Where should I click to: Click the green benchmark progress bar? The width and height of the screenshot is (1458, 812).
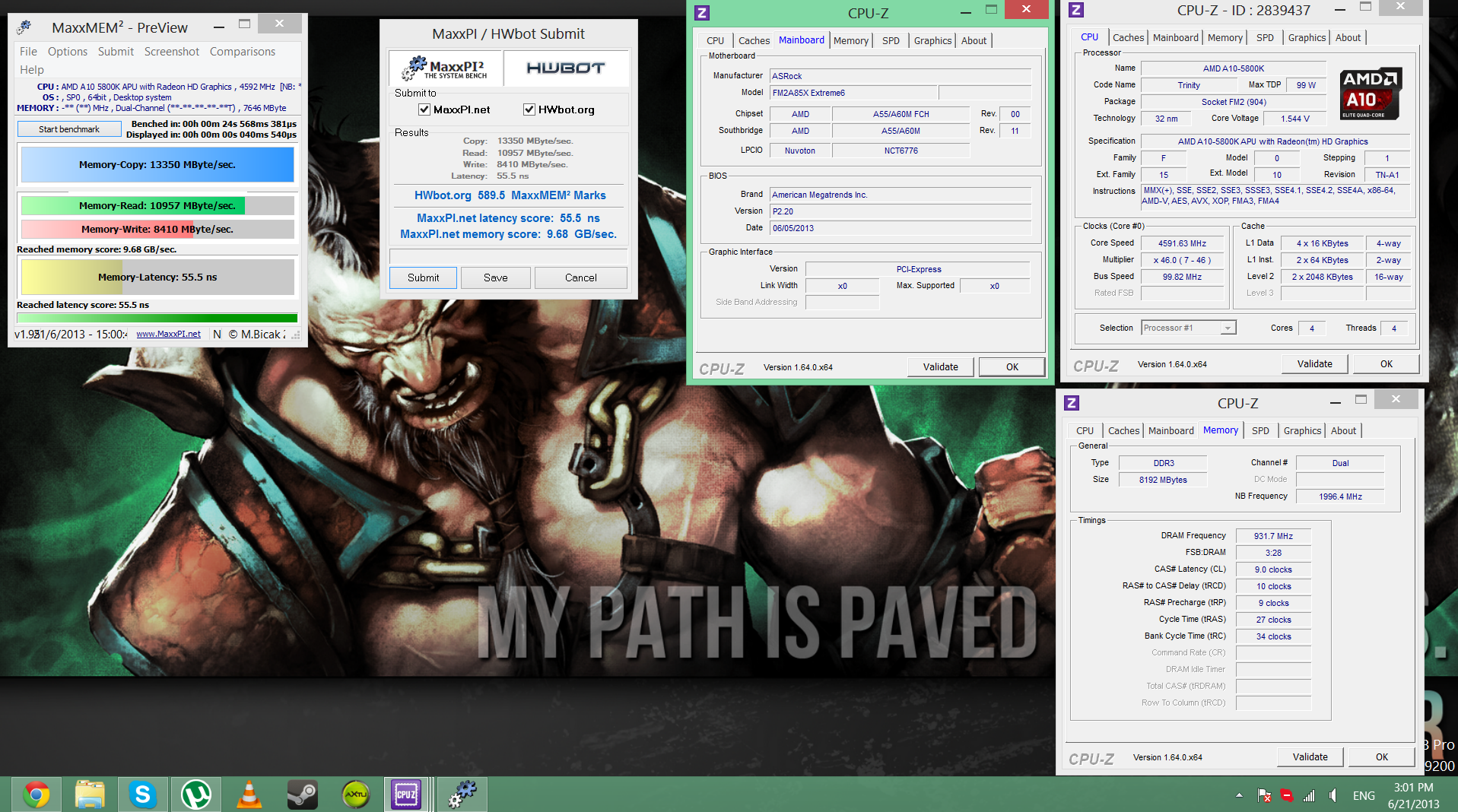[157, 319]
